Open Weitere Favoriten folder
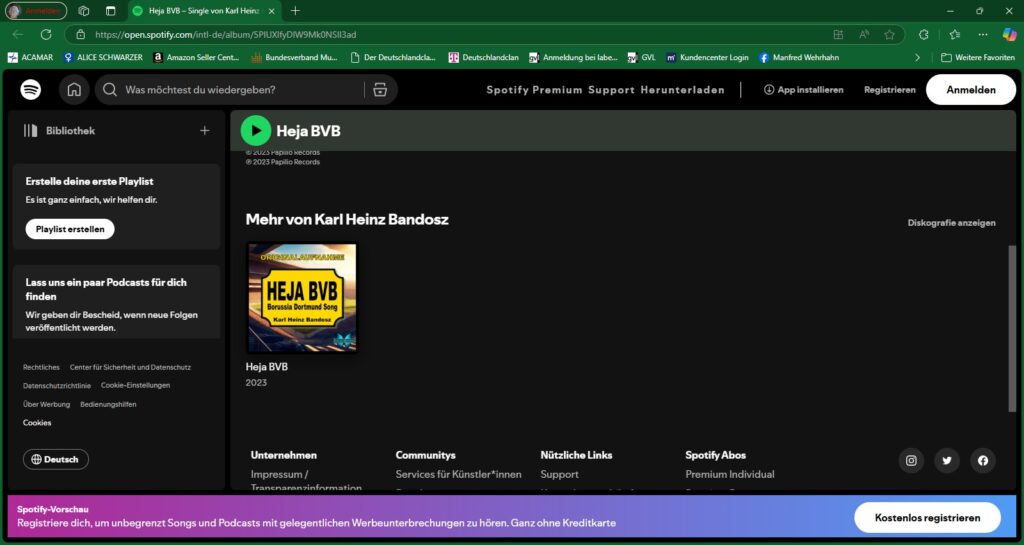The height and width of the screenshot is (545, 1024). pos(978,57)
